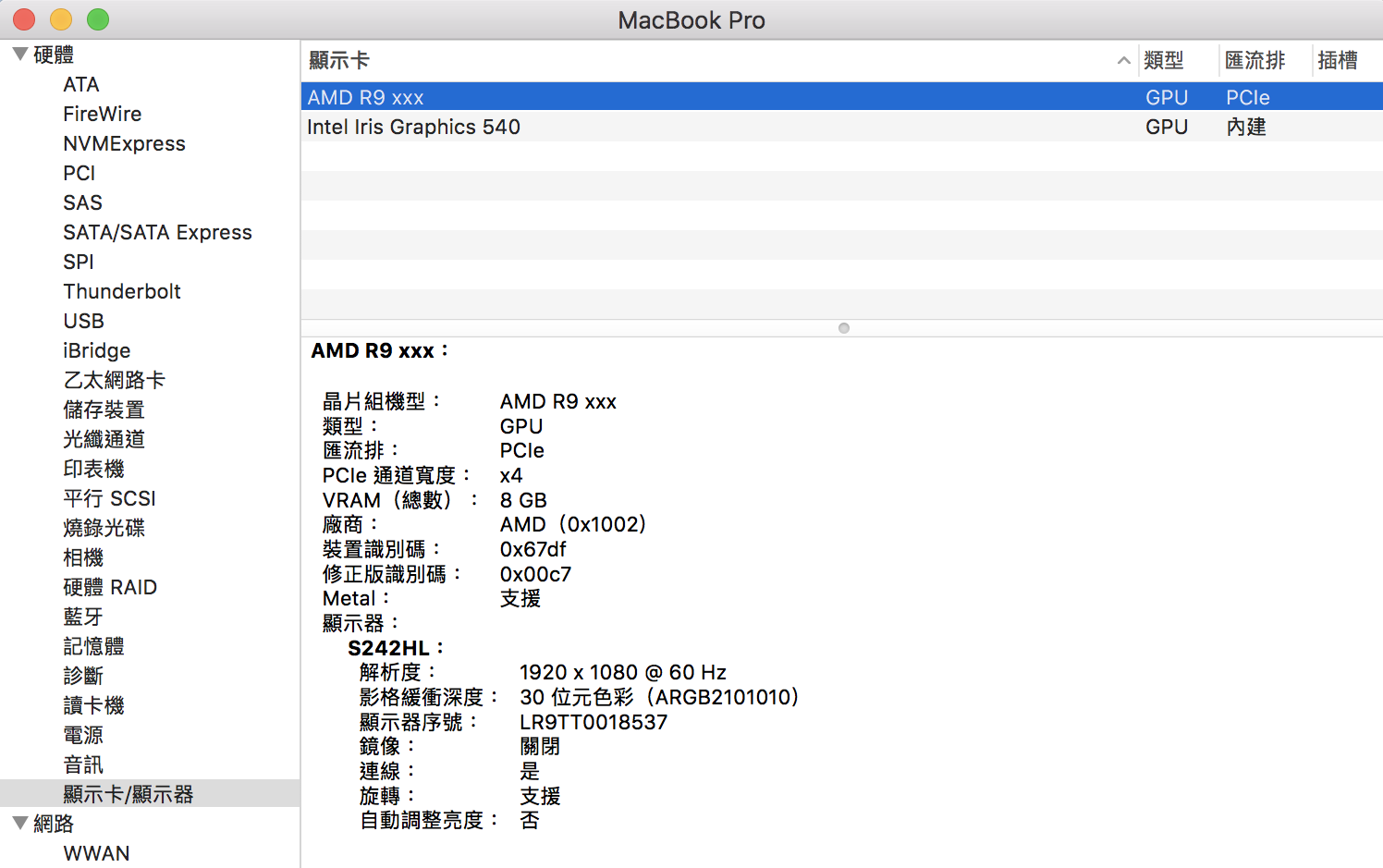Open SATA/SATA Express sidebar entry
The width and height of the screenshot is (1383, 868).
(x=157, y=232)
